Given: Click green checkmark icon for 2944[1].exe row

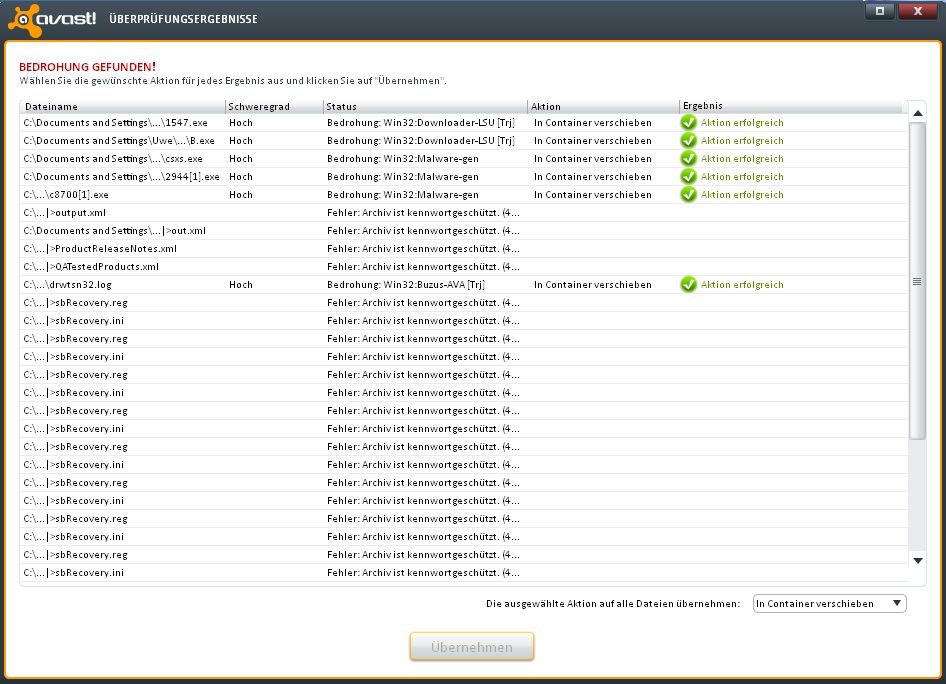Looking at the screenshot, I should click(x=688, y=176).
